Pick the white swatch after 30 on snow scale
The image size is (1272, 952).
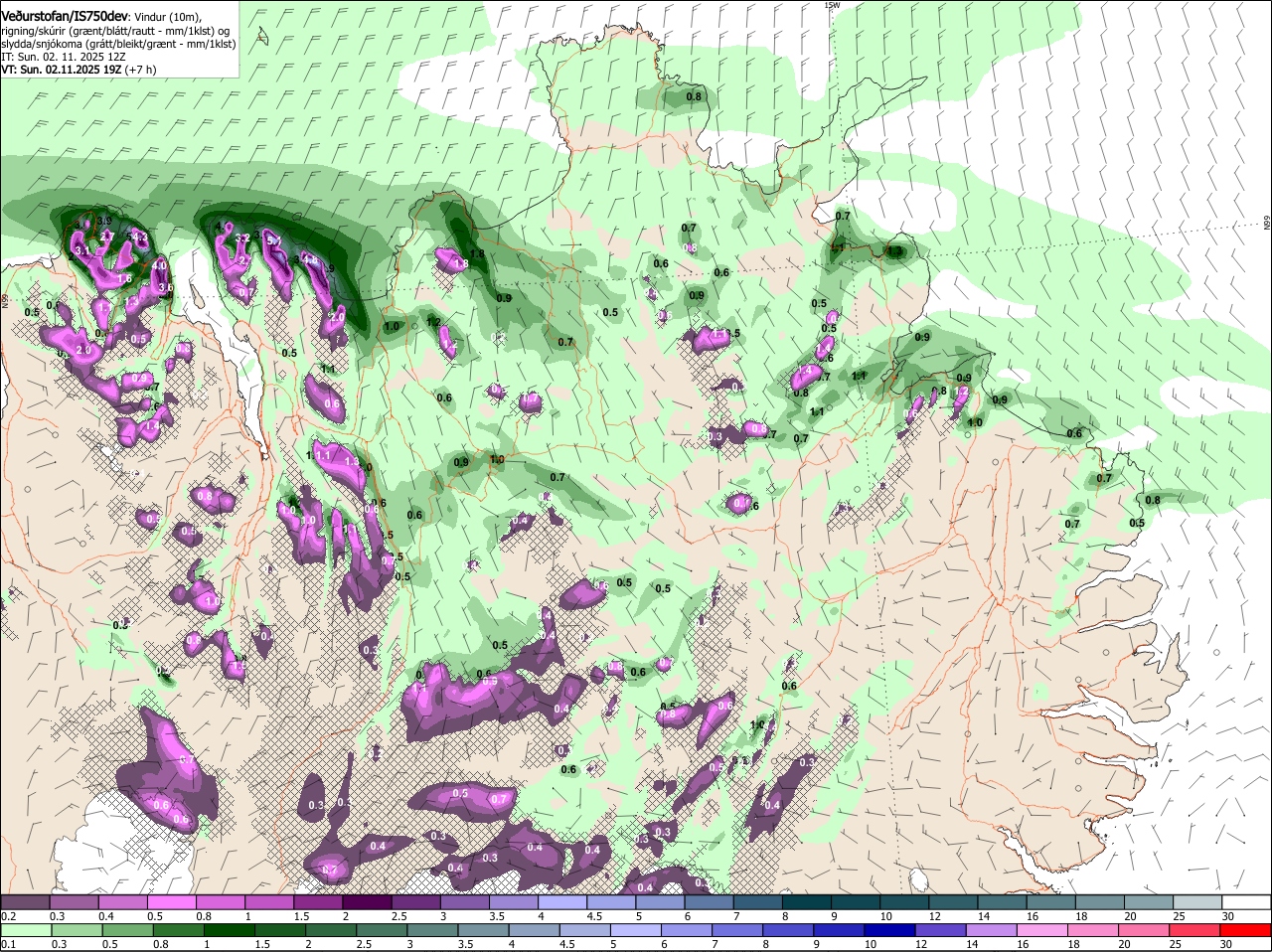point(1247,901)
